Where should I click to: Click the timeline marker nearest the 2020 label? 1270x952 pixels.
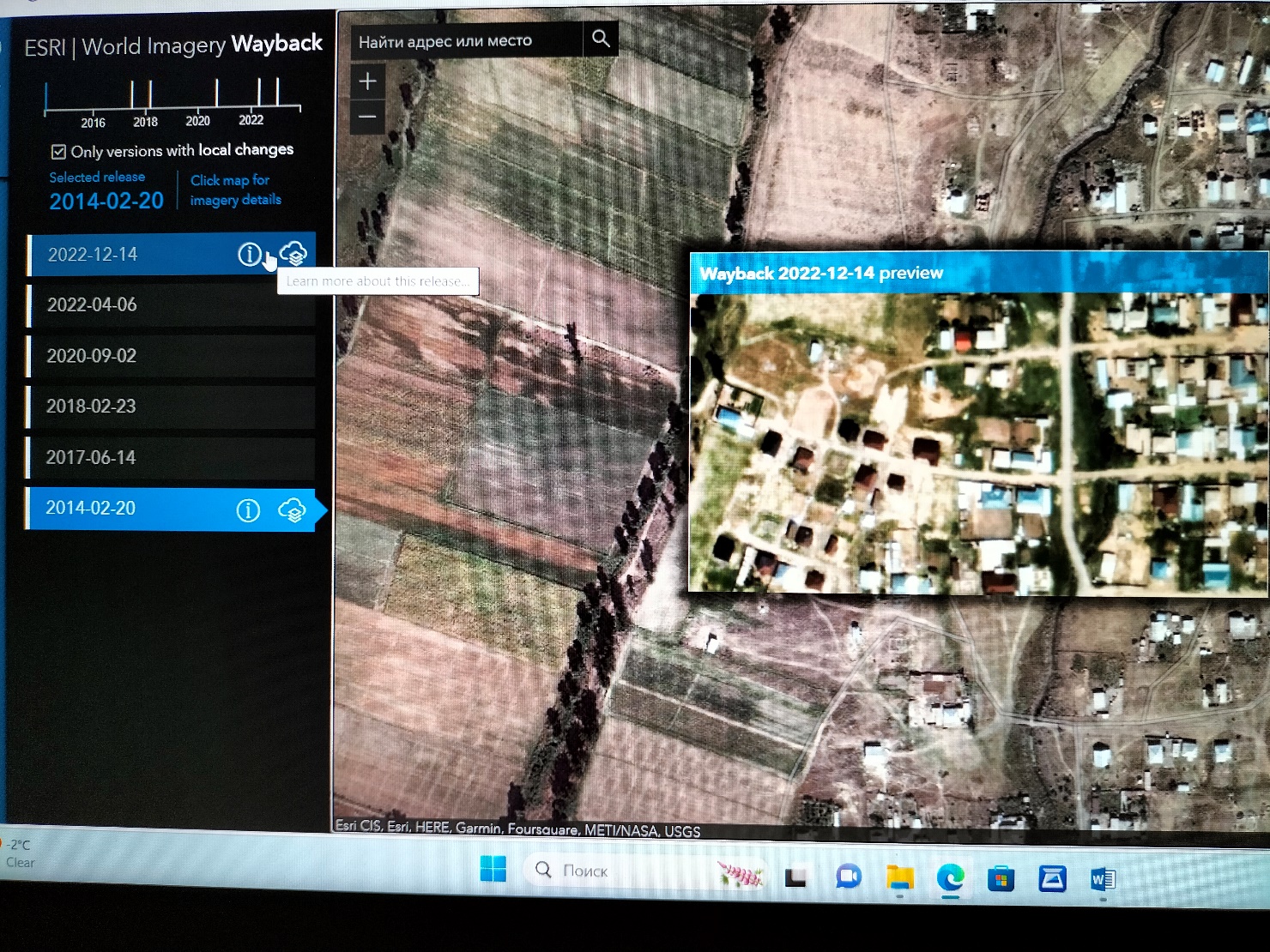click(216, 93)
